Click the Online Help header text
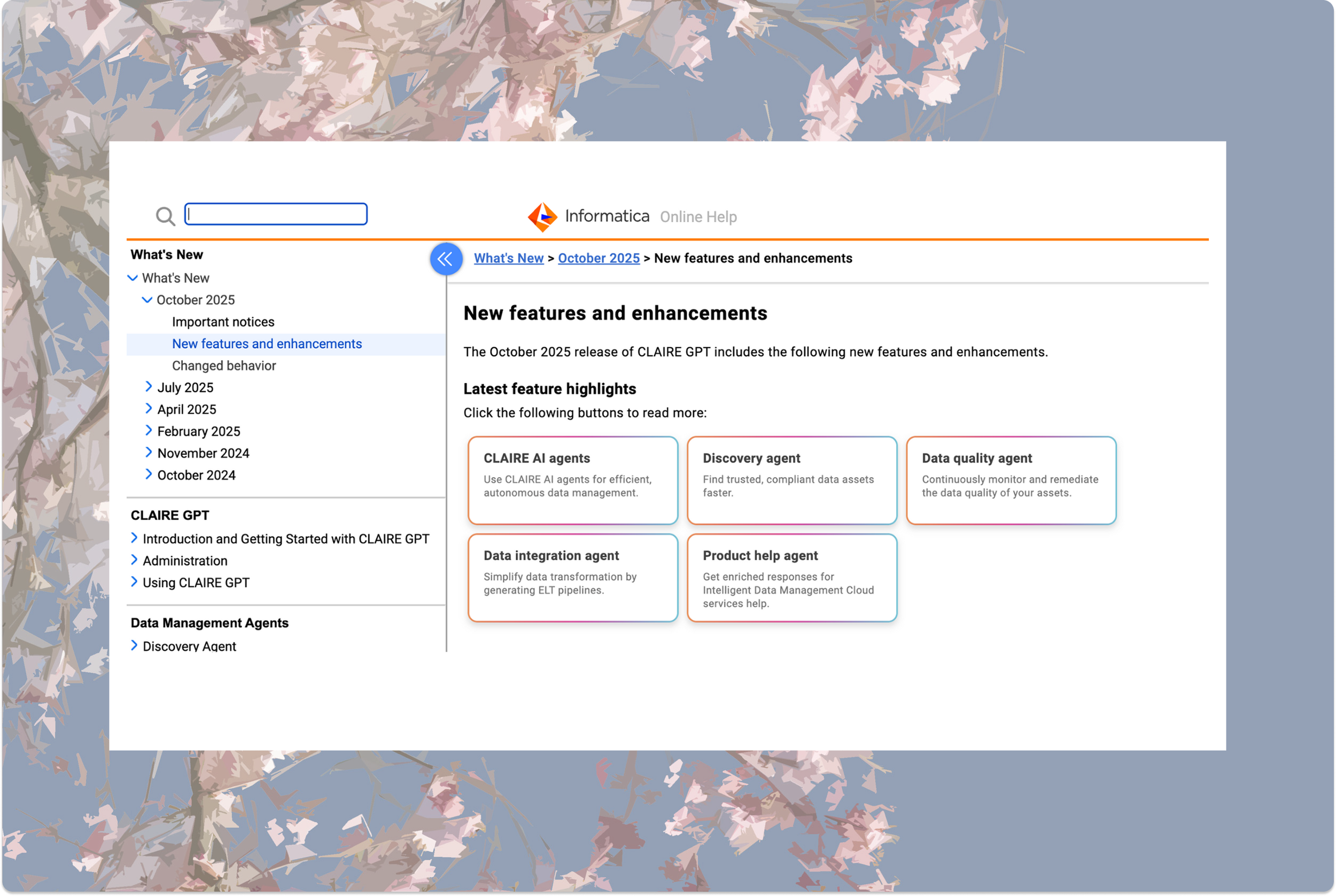 tap(698, 217)
